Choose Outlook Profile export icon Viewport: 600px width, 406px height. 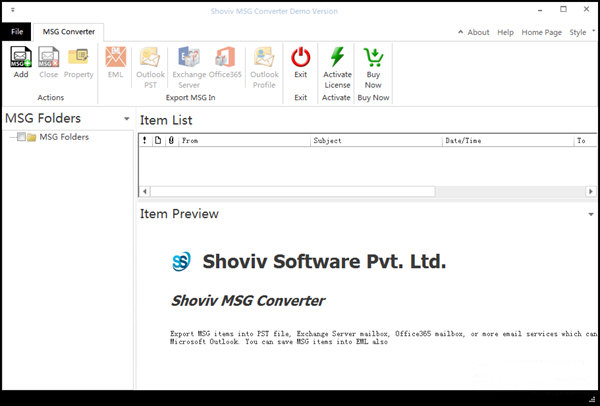pyautogui.click(x=264, y=57)
